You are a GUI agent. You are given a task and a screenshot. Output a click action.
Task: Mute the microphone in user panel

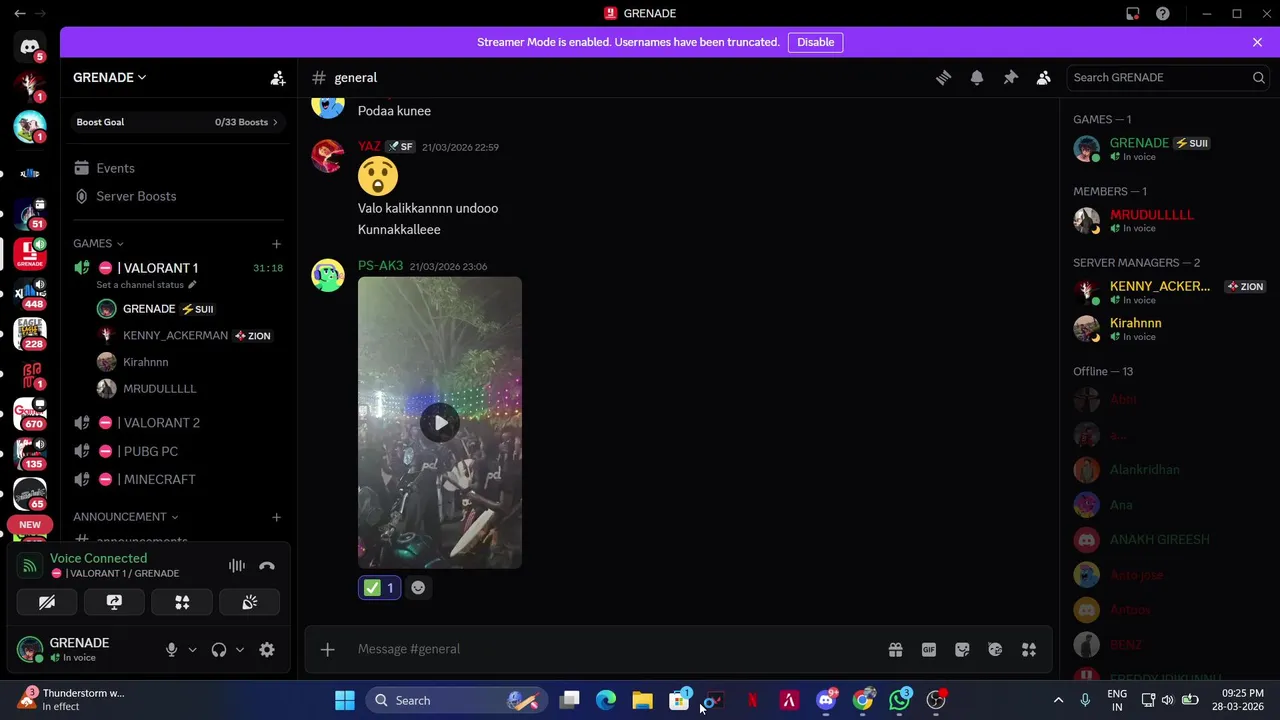(x=172, y=650)
